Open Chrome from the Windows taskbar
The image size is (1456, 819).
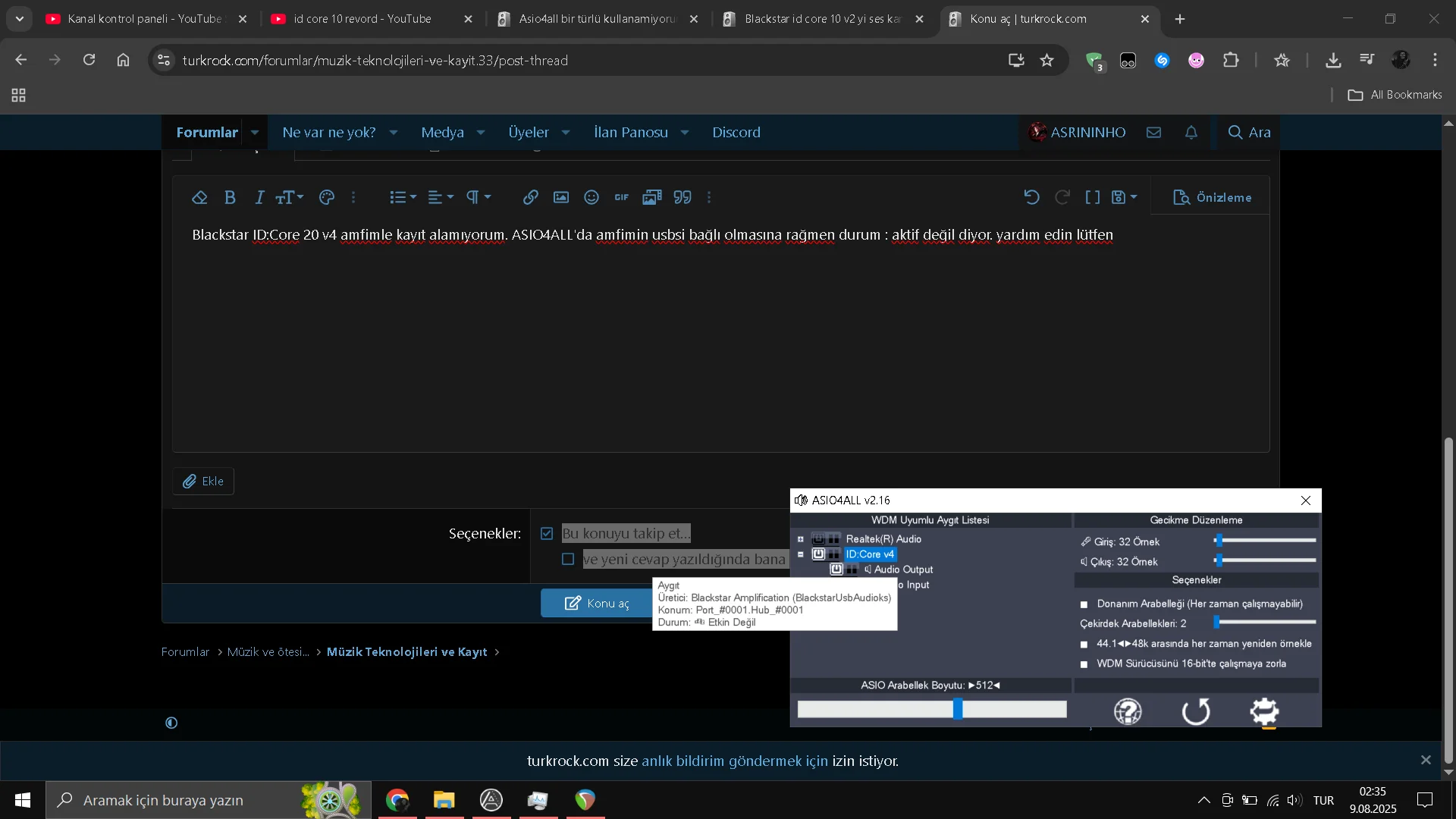(x=397, y=800)
